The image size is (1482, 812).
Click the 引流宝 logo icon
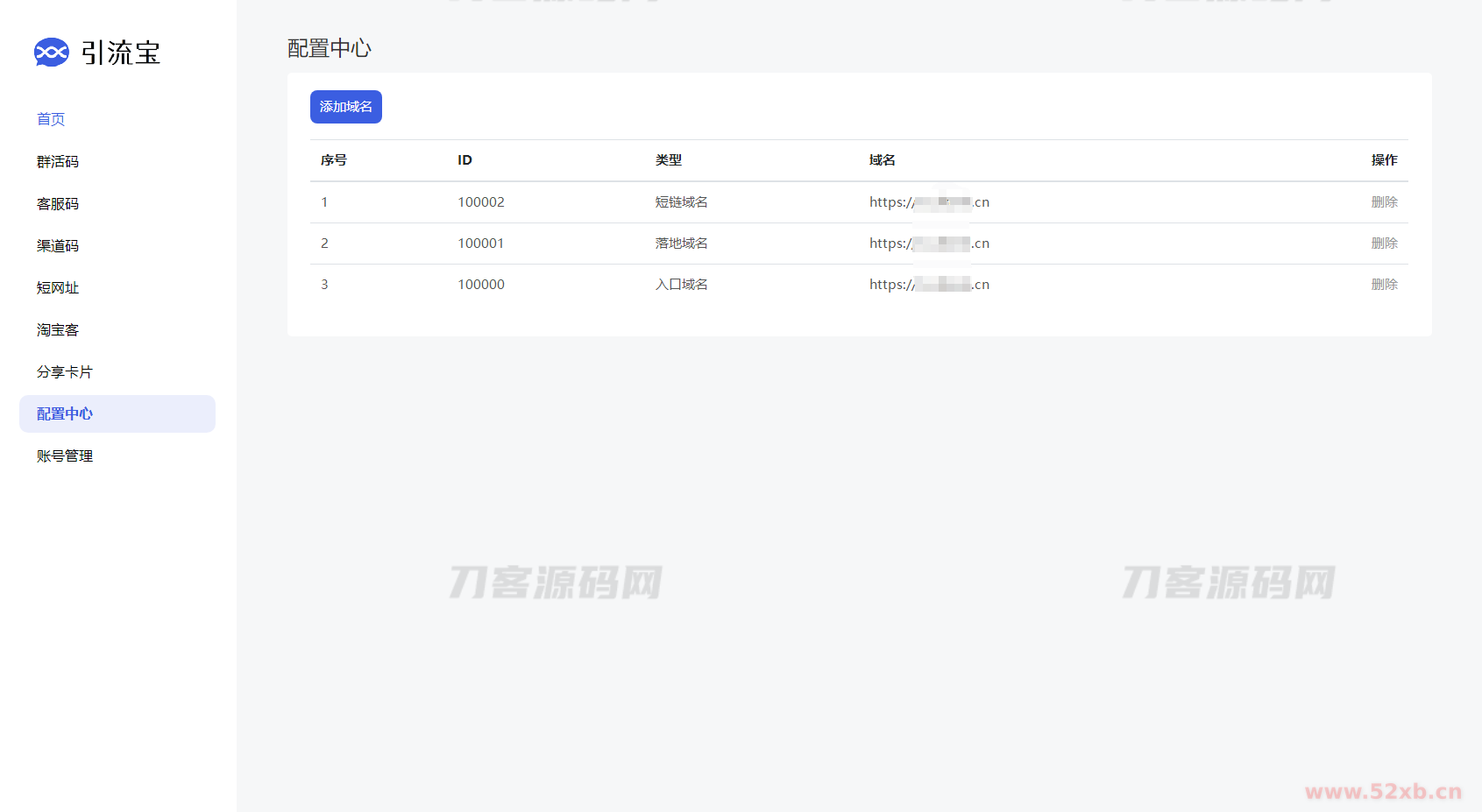click(x=51, y=53)
